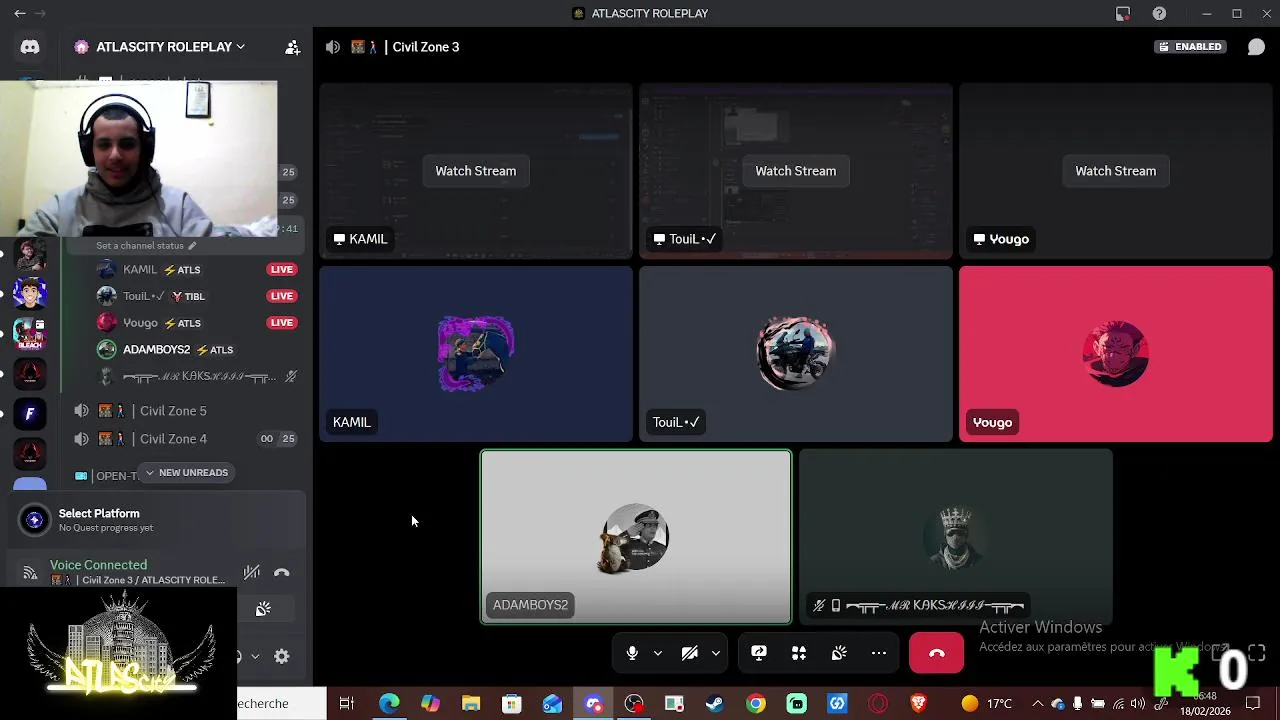
Task: Select the ADAMBOYS2 participant tile
Action: [636, 537]
